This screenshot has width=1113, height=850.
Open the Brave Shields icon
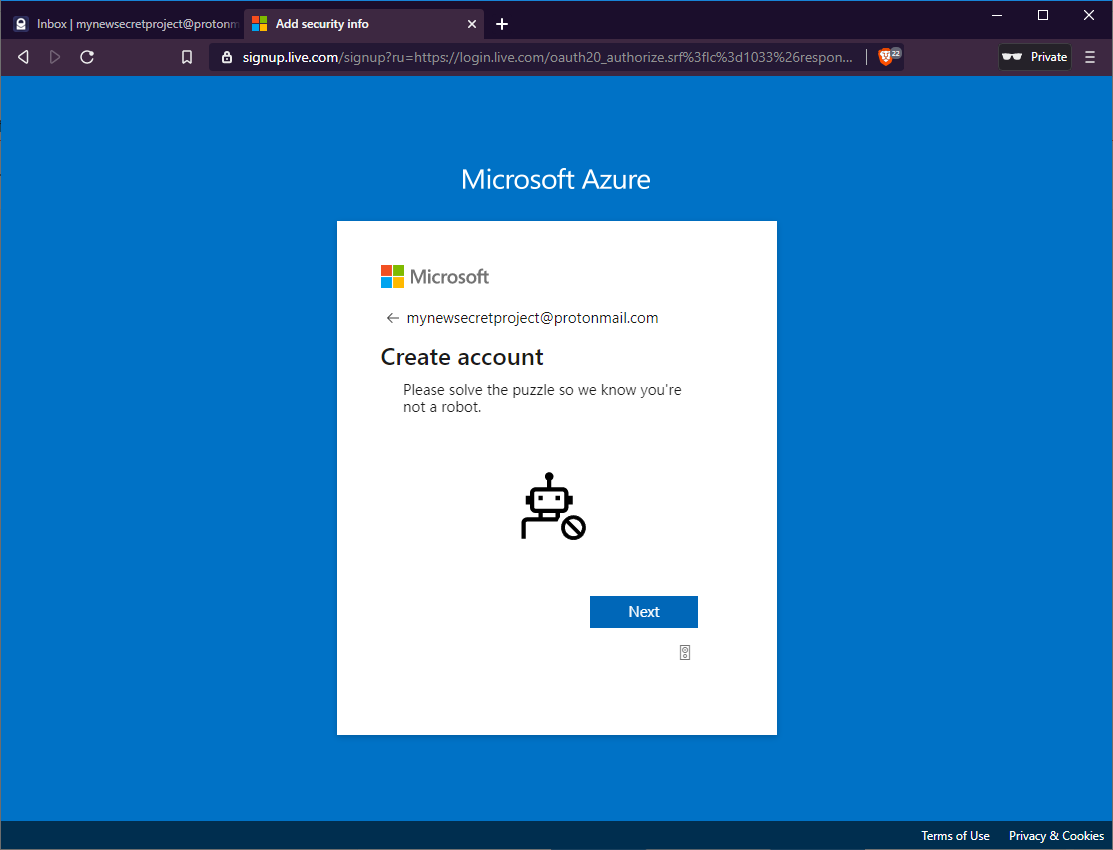886,57
